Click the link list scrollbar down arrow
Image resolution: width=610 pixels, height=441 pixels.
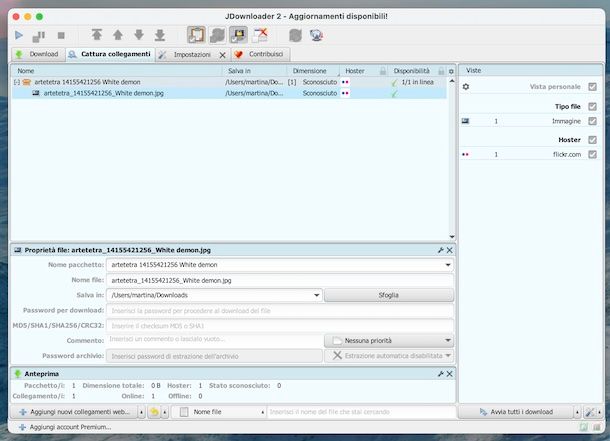452,237
